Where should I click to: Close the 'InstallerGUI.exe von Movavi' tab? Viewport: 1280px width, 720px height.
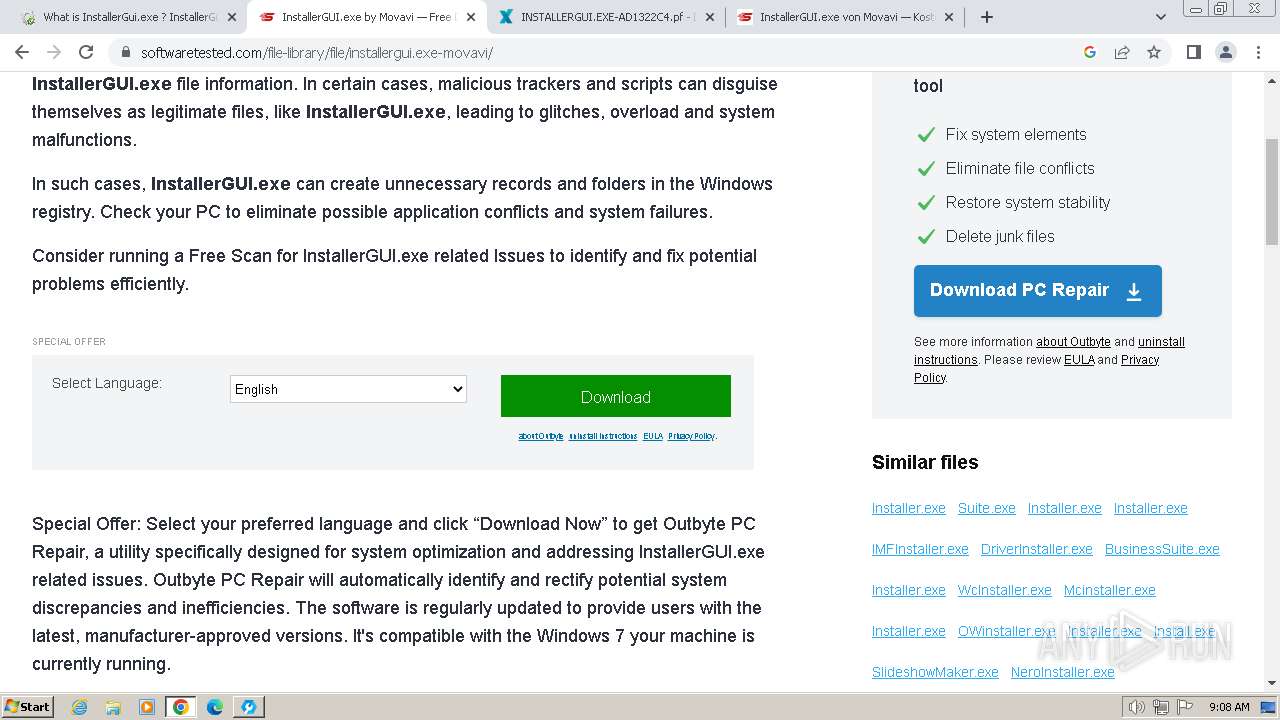[949, 17]
